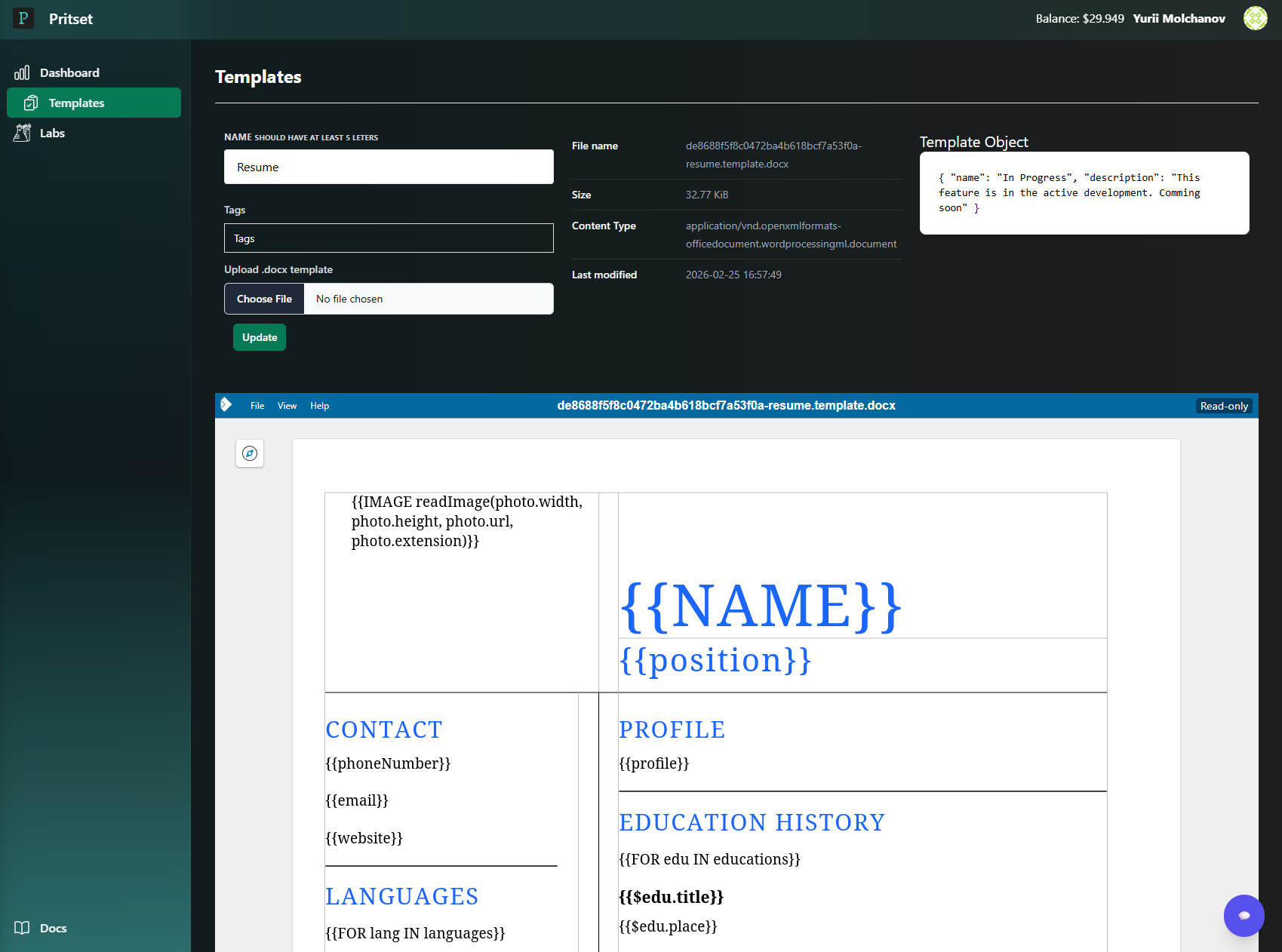Open the Docs book icon
1282x952 pixels.
22,928
